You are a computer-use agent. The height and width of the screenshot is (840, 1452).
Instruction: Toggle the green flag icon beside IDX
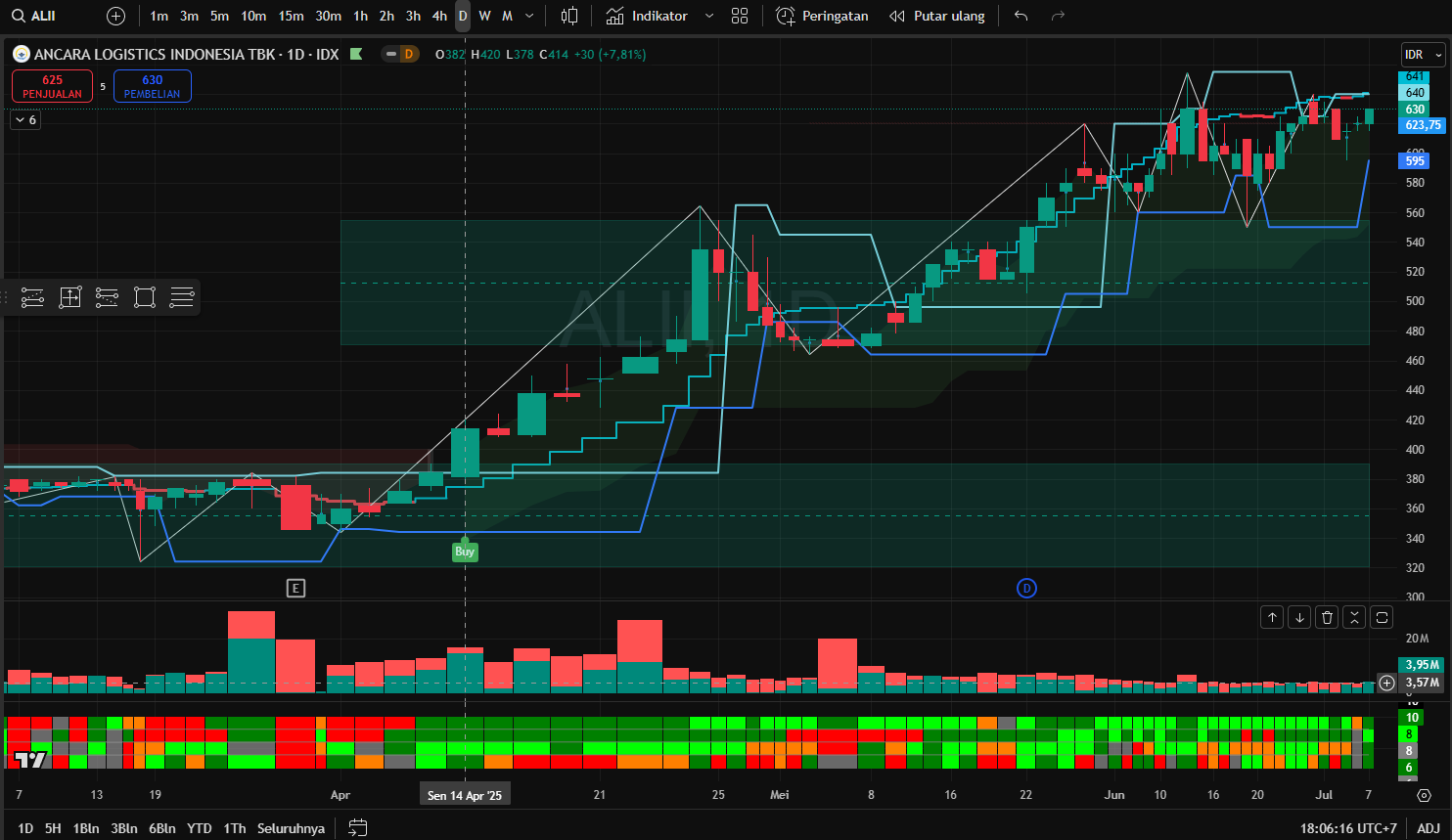[x=356, y=54]
